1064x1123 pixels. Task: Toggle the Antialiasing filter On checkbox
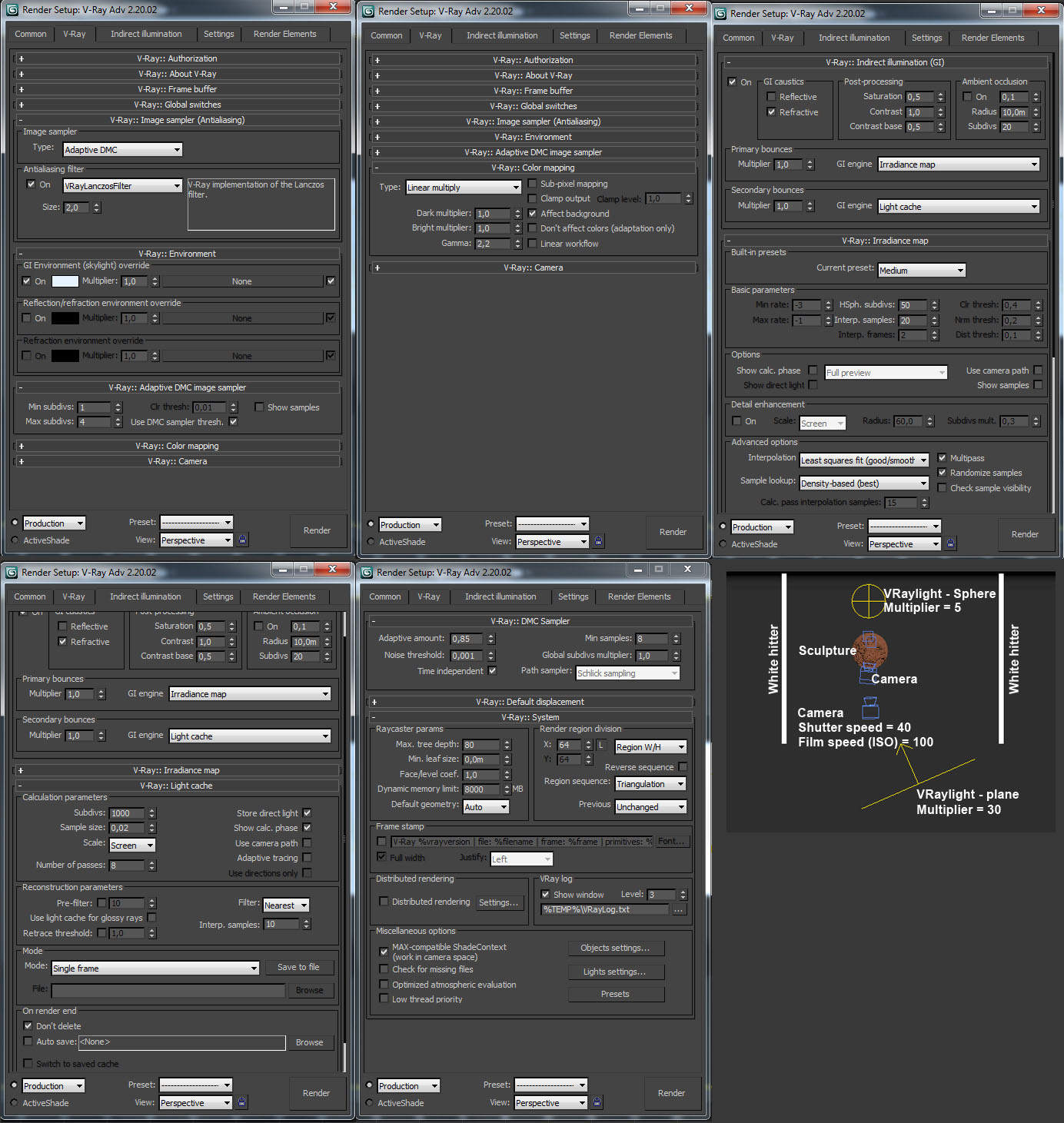click(x=31, y=184)
